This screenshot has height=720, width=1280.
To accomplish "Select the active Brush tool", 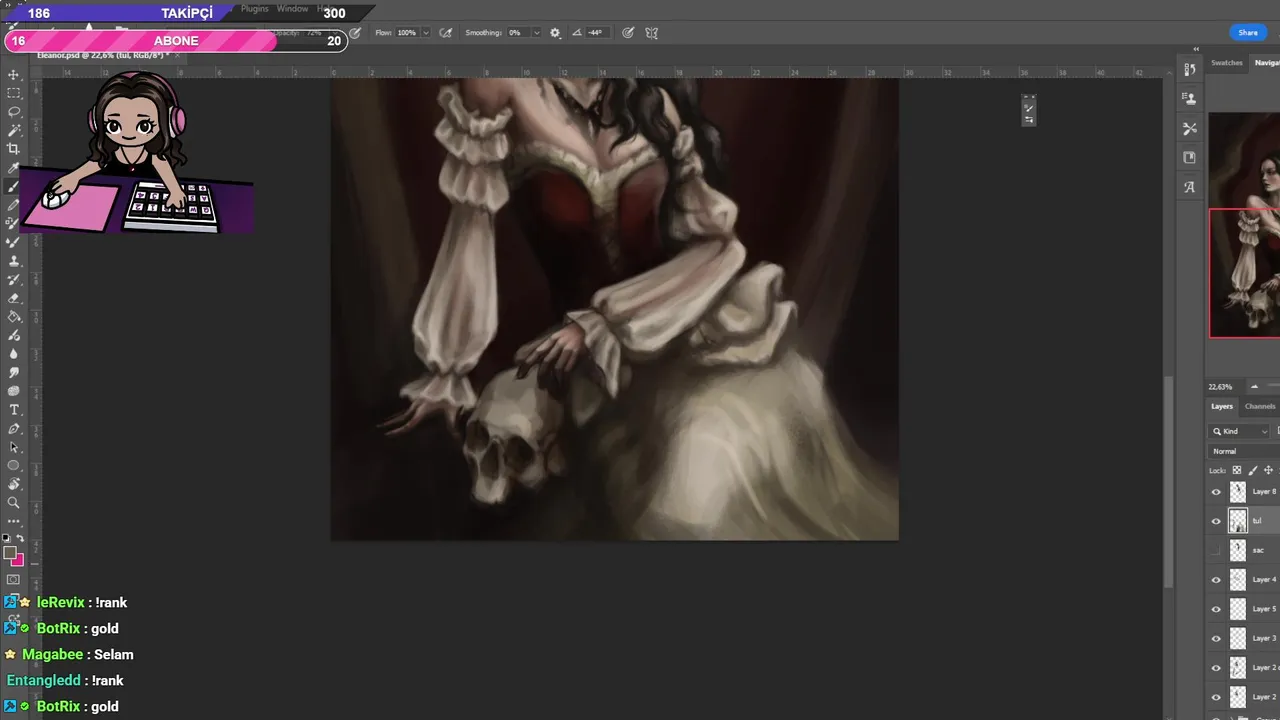I will pyautogui.click(x=14, y=186).
